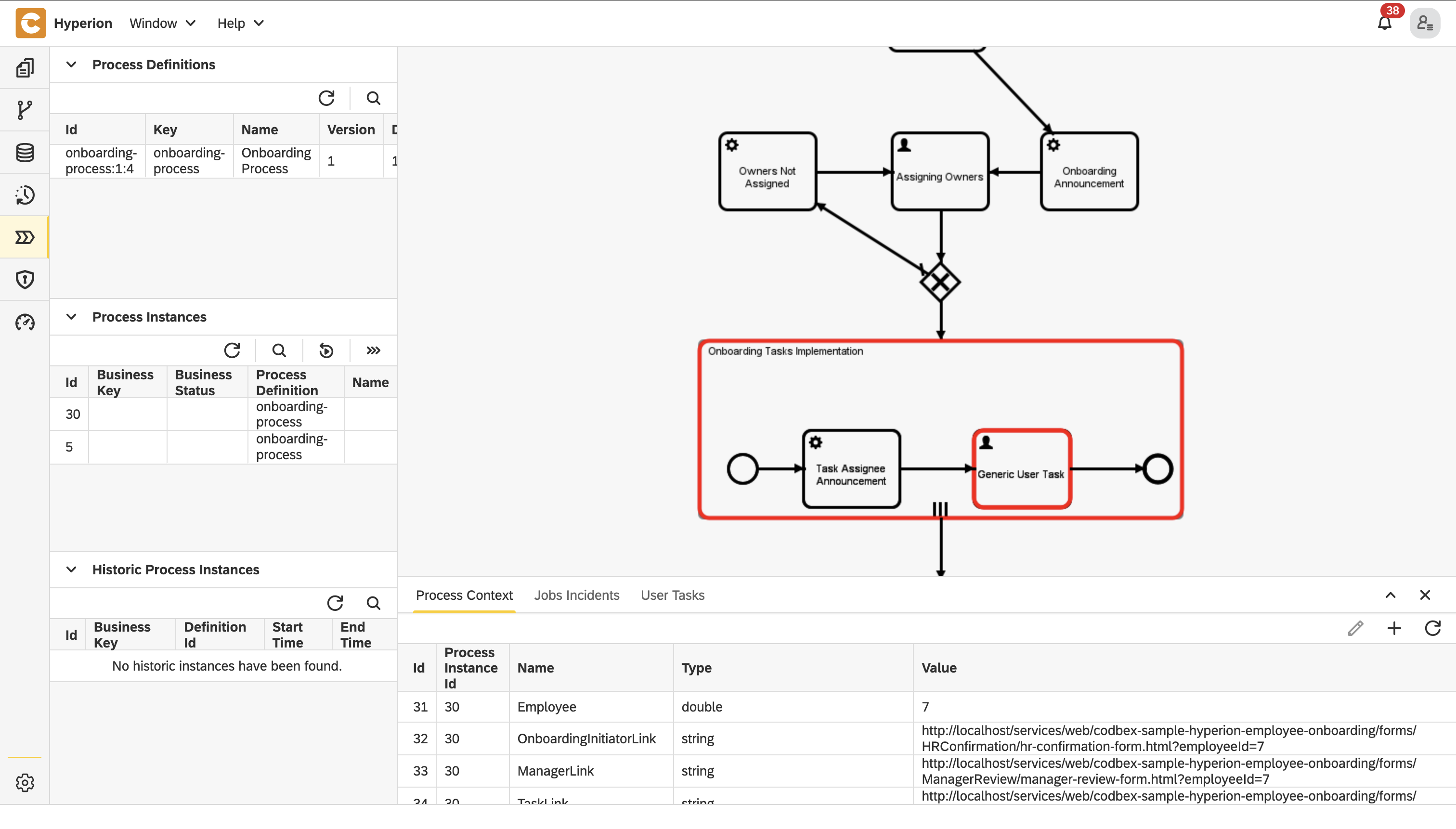Collapse the Process Instances section
Viewport: 1456px width, 829px height.
coord(71,317)
